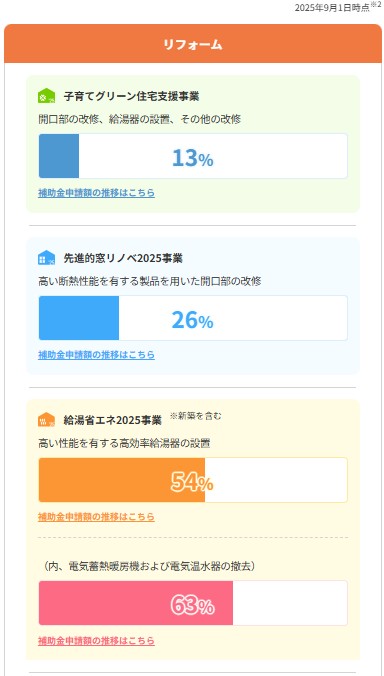The height and width of the screenshot is (676, 384).
Task: Open 補助金申請額の推移はこちら link under 26% bar
Action: (97, 355)
